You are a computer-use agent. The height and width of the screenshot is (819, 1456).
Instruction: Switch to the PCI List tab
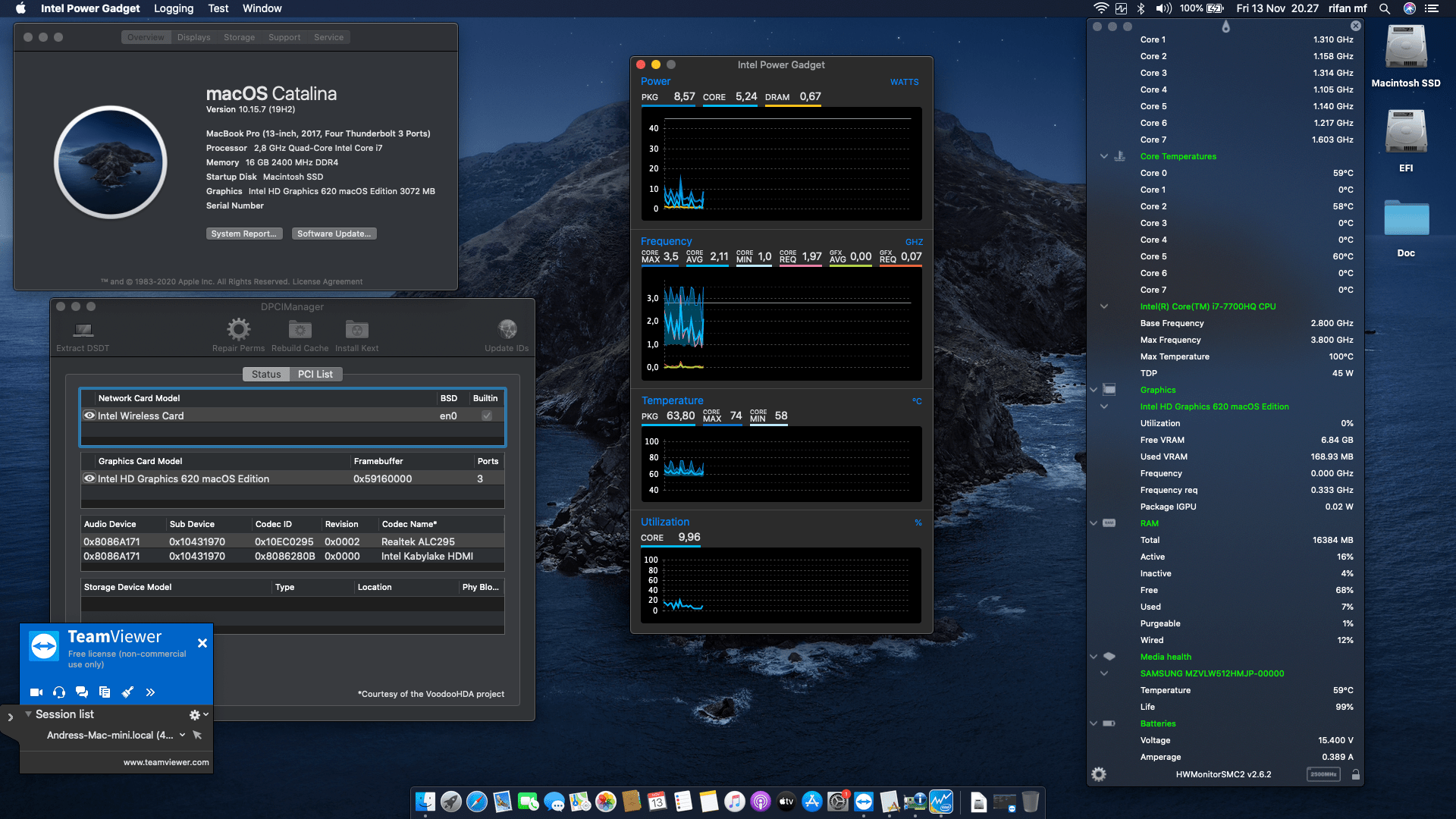point(316,374)
